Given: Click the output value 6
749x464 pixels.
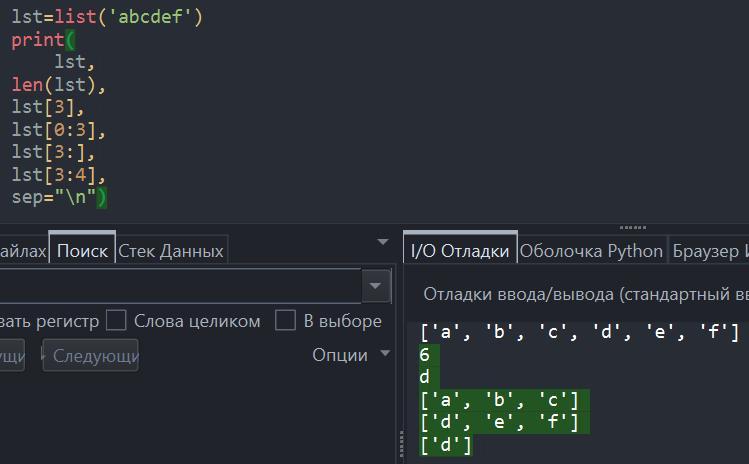Looking at the screenshot, I should click(x=424, y=355).
